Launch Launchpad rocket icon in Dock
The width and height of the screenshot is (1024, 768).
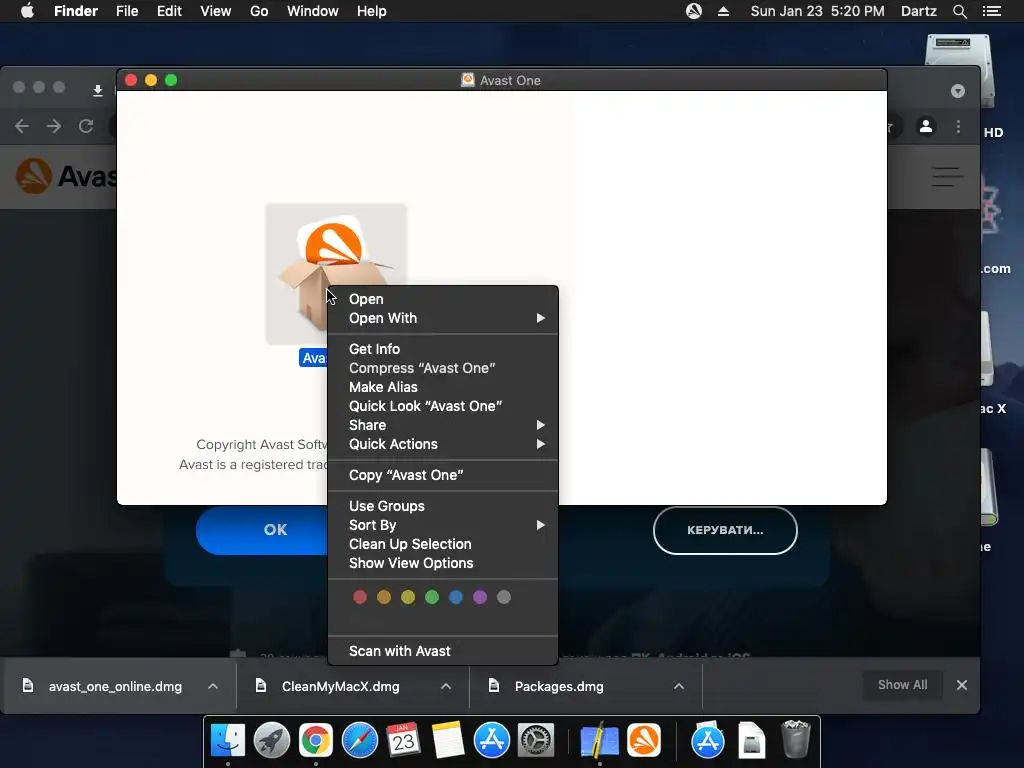pyautogui.click(x=272, y=741)
